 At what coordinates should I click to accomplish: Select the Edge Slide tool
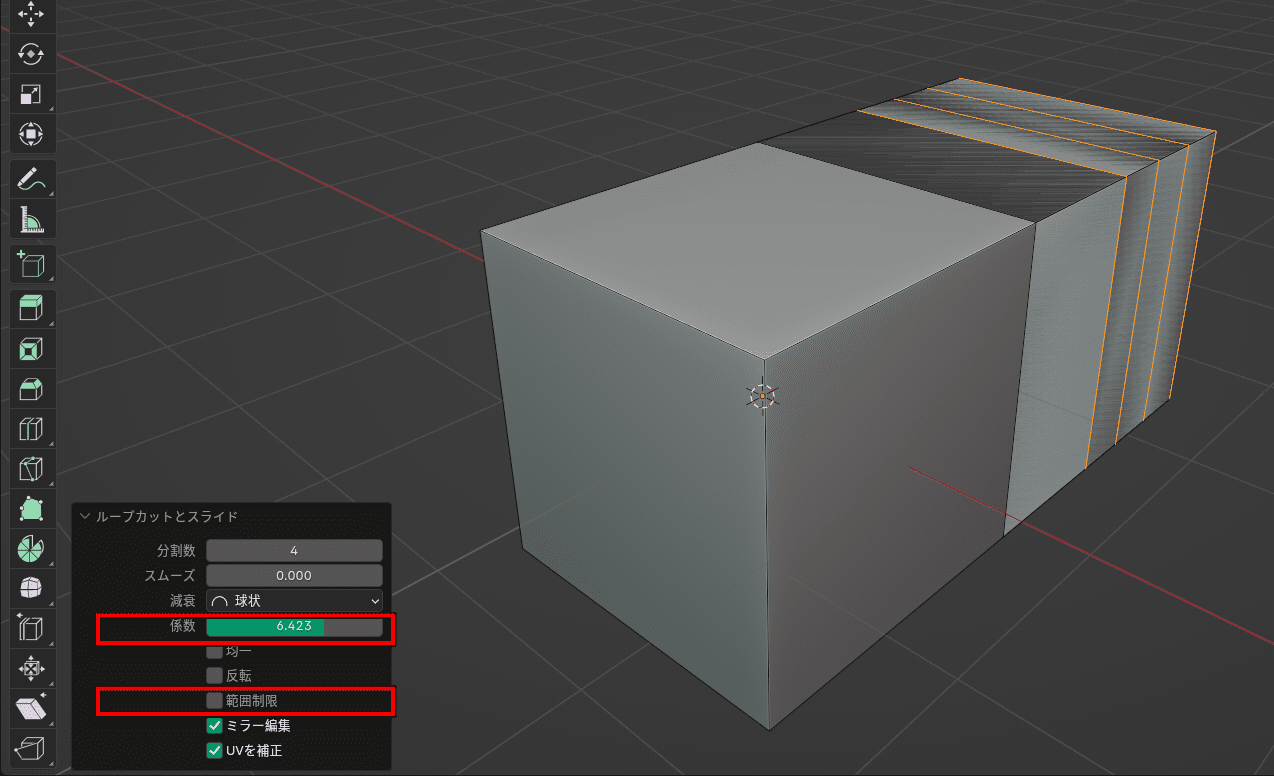coord(31,628)
